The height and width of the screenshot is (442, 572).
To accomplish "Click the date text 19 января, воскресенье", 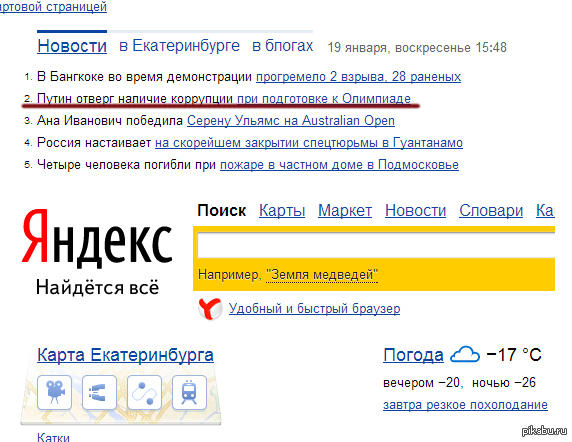I will [x=399, y=47].
